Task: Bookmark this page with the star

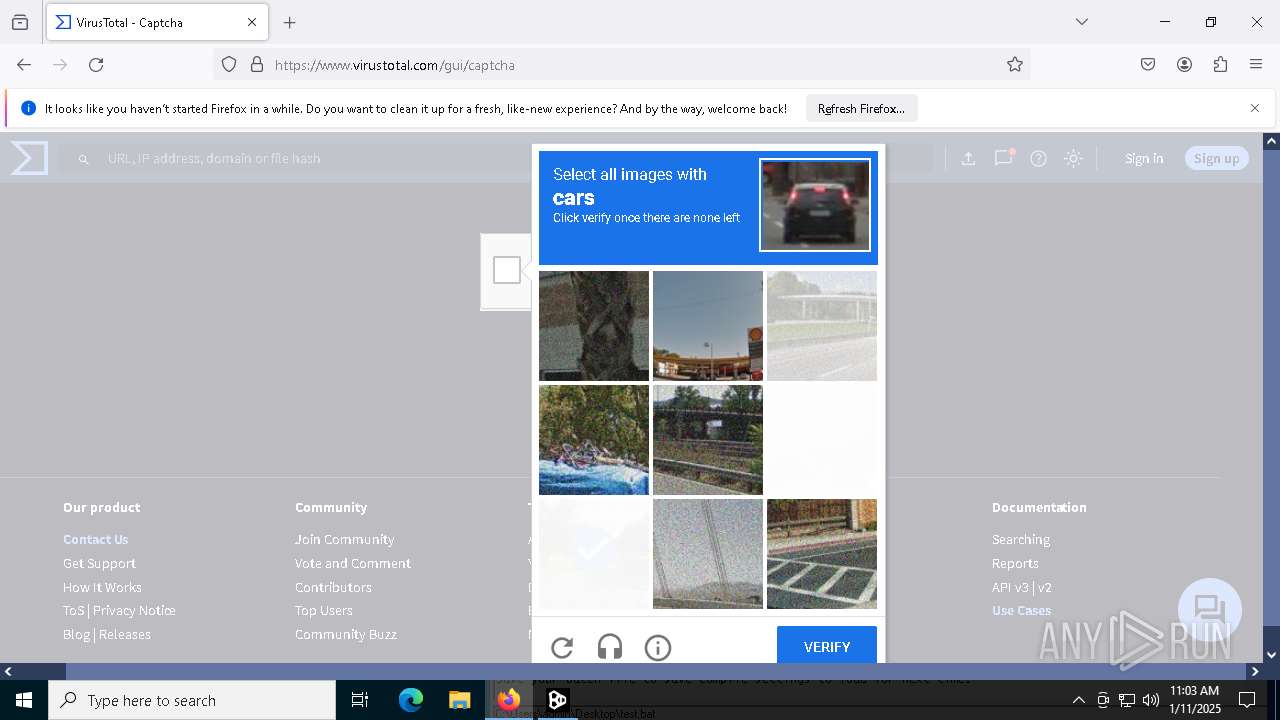Action: pos(1015,65)
